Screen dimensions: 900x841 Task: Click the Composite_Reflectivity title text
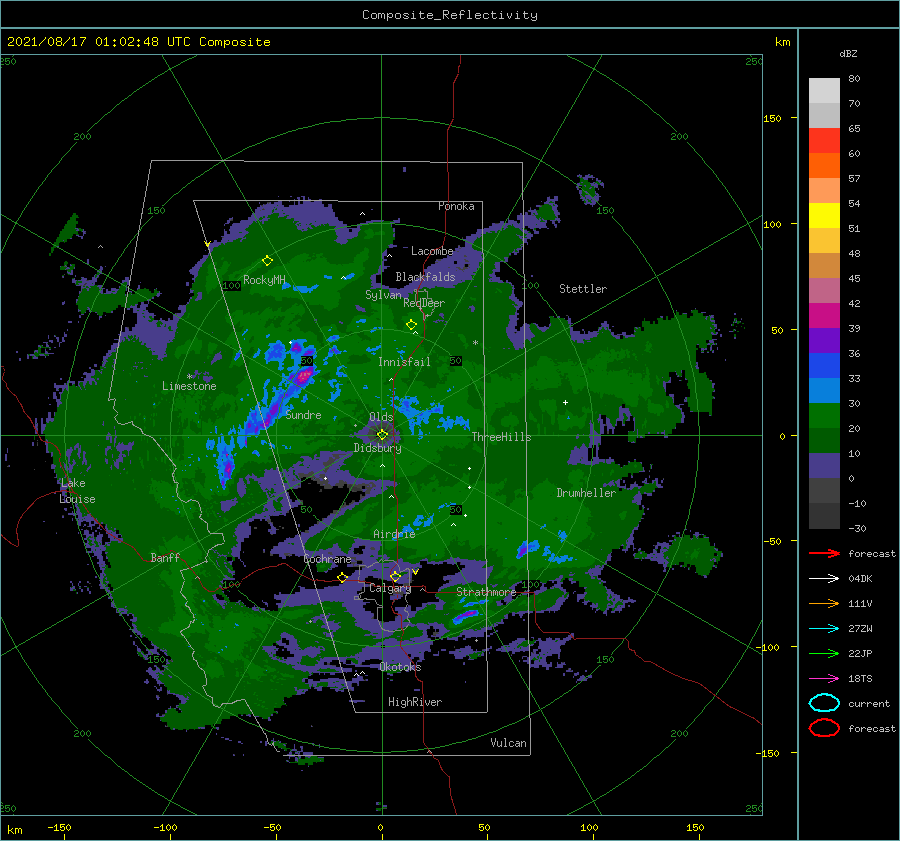click(x=450, y=15)
